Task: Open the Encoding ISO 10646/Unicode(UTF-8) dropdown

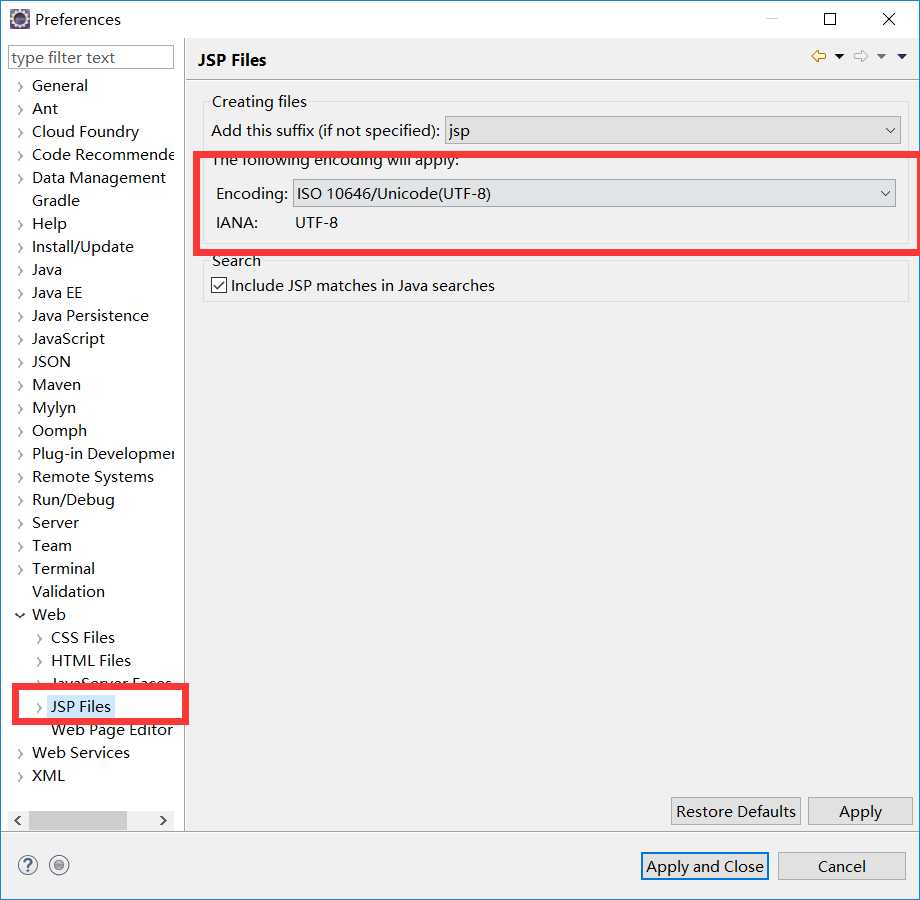Action: 594,193
